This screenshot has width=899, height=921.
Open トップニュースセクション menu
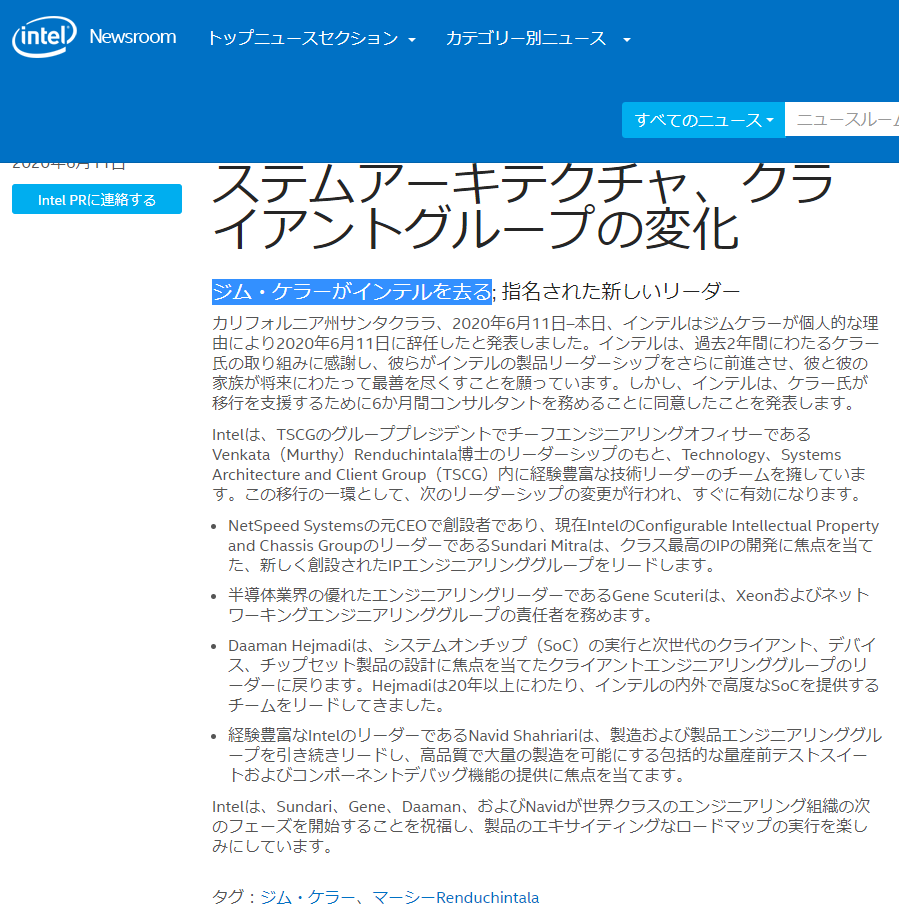[x=302, y=39]
